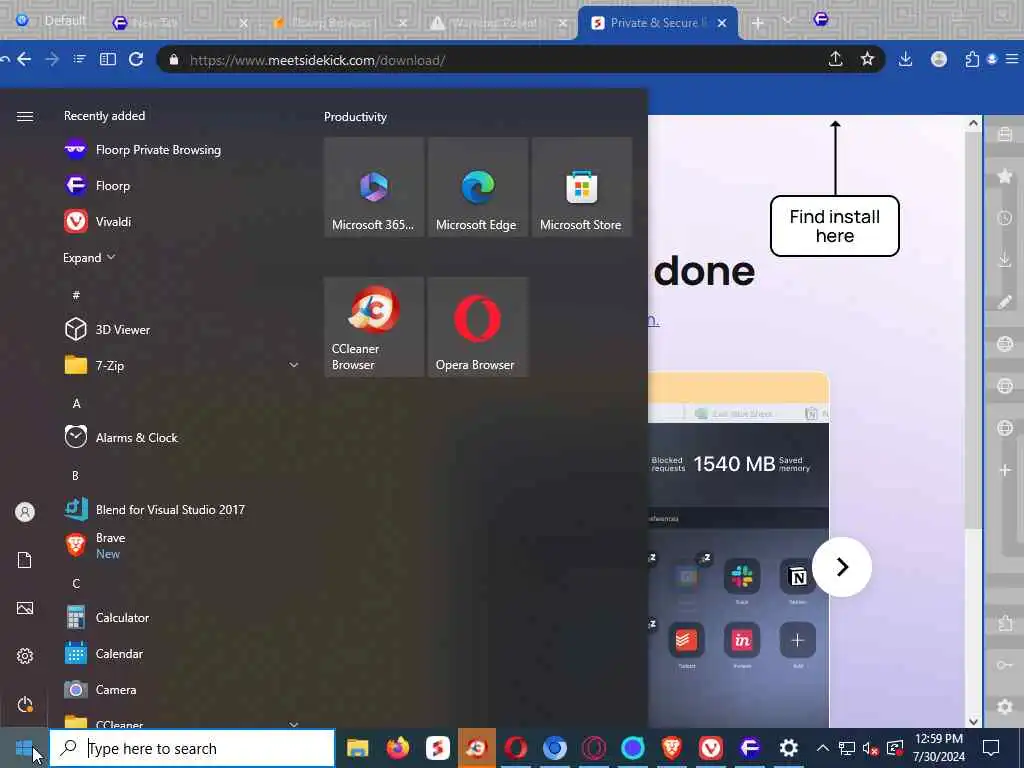This screenshot has width=1024, height=768.
Task: Add a web panel with sidebar plus
Action: click(1005, 470)
